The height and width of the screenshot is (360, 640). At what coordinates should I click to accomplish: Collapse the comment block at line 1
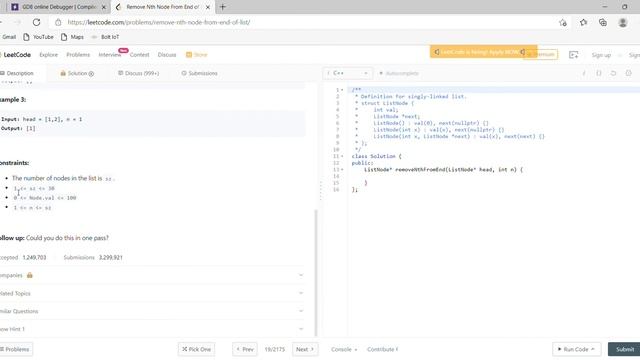342,90
